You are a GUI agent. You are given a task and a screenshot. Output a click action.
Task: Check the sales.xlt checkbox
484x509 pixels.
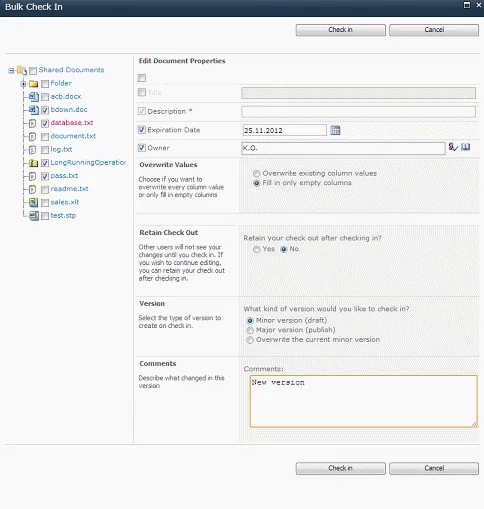[45, 203]
